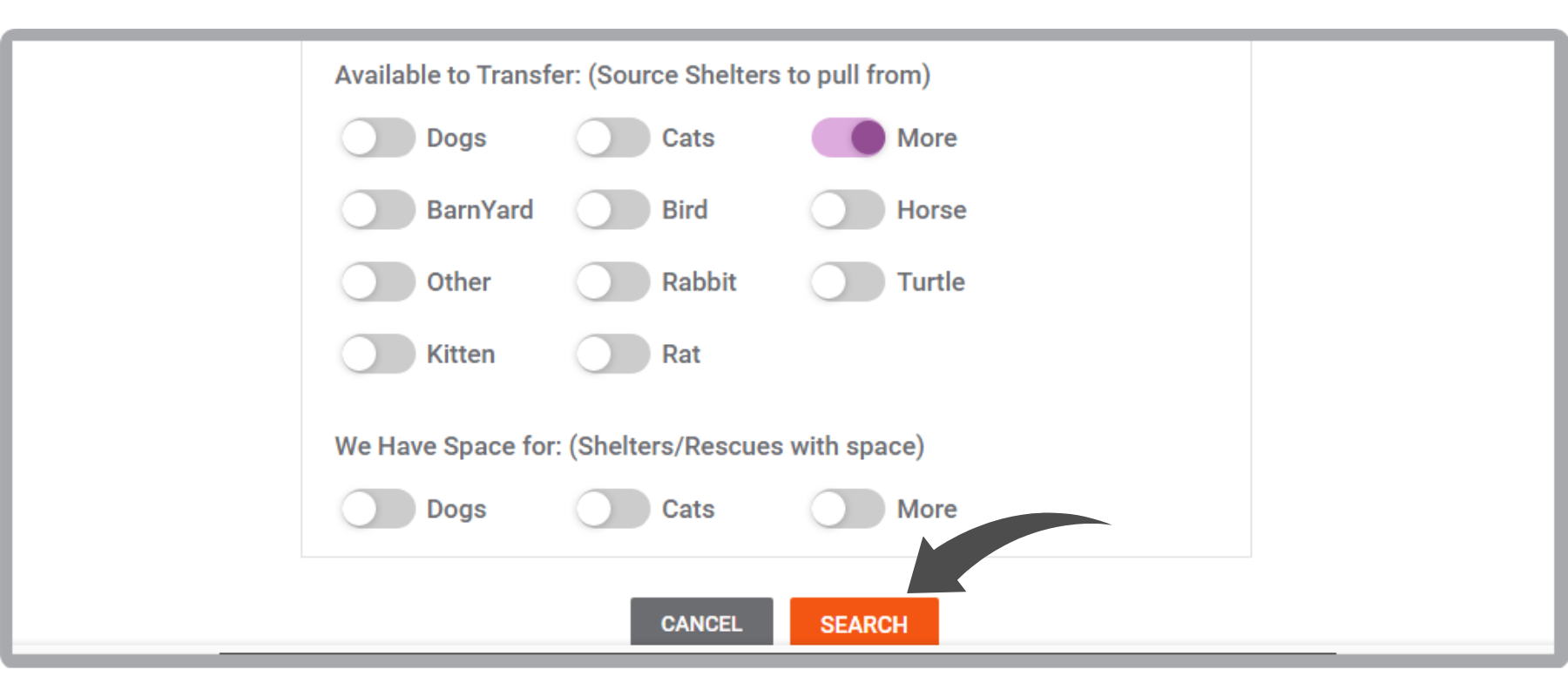Click the Kitten label text
The image size is (1568, 697).
[x=461, y=355]
